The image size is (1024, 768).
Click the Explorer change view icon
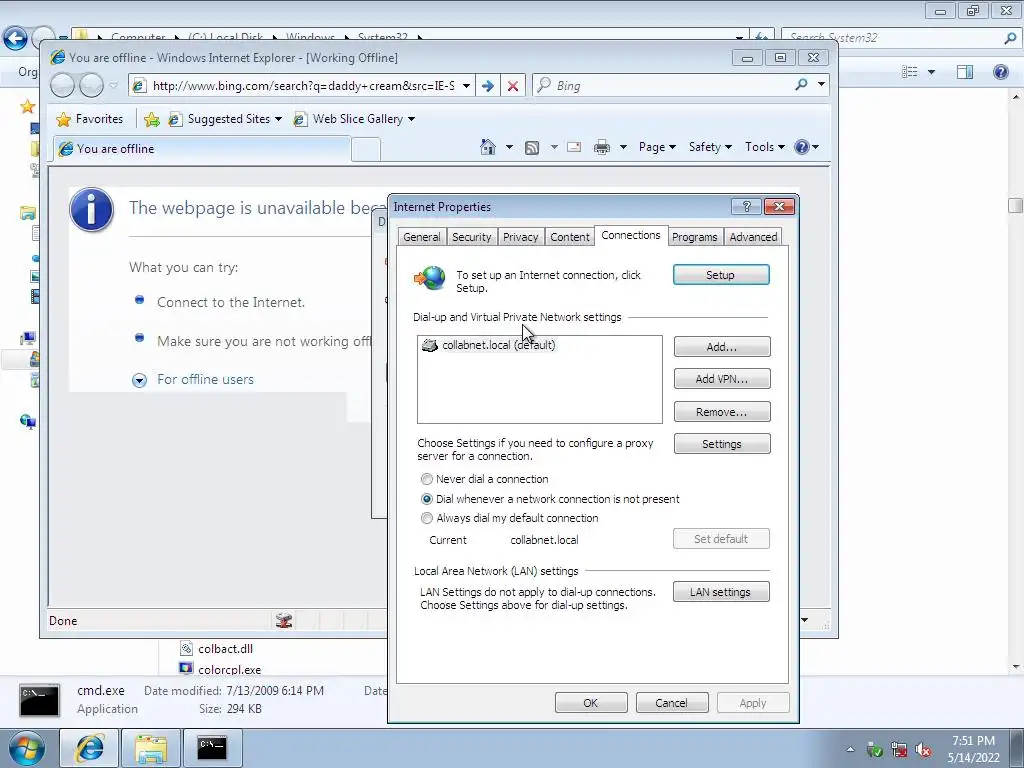910,72
